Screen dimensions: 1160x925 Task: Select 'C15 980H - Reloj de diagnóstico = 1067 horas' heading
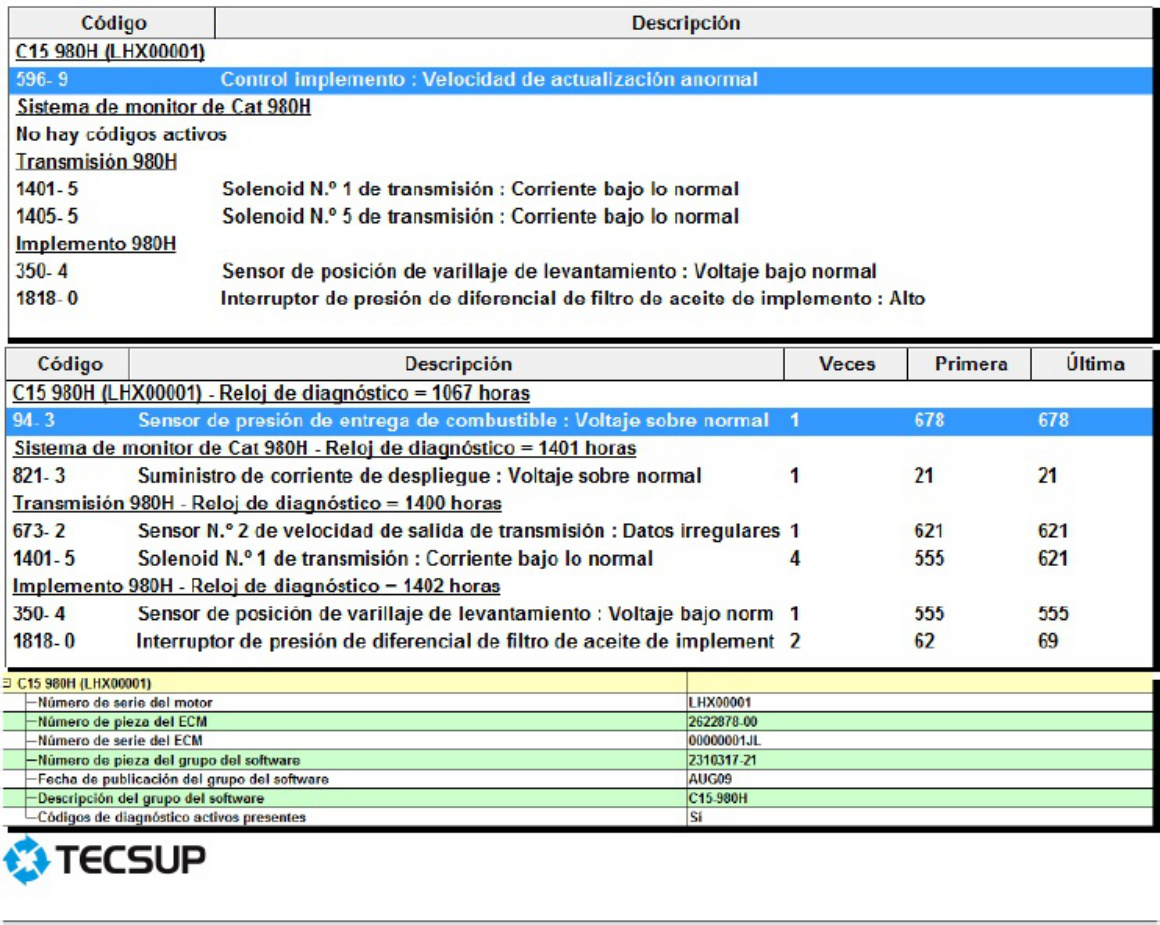[x=271, y=393]
